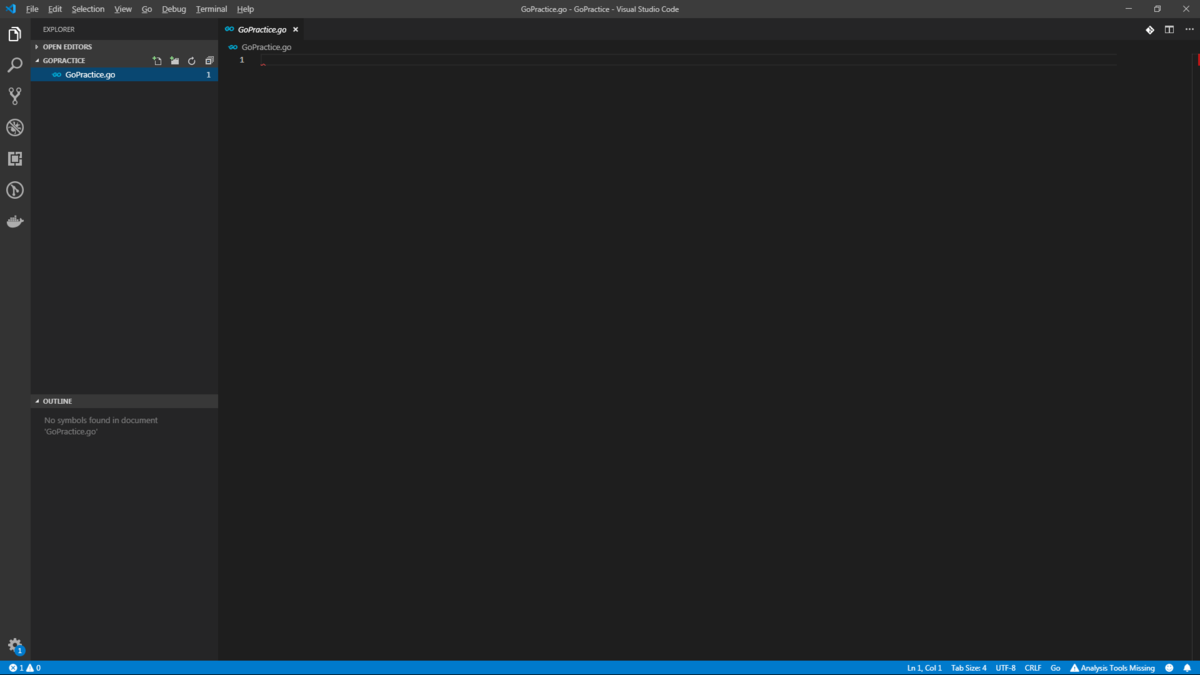1200x675 pixels.
Task: Open notifications bell in status bar
Action: point(1188,668)
